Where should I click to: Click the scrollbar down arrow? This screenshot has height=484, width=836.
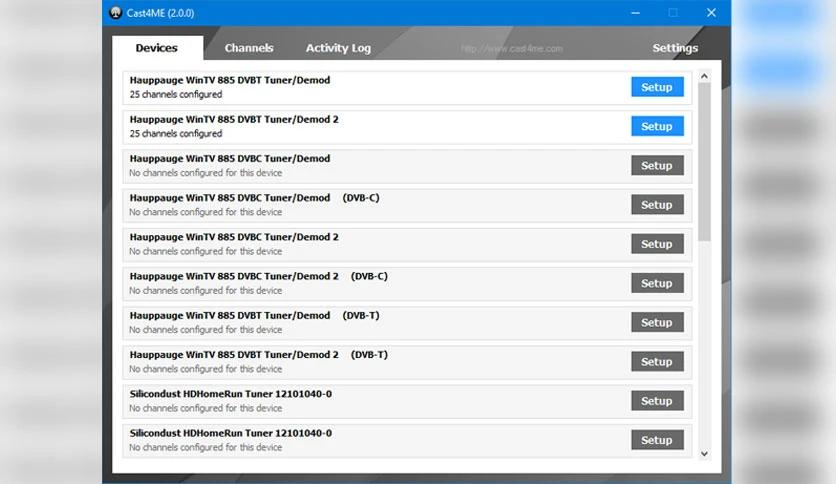pyautogui.click(x=704, y=454)
